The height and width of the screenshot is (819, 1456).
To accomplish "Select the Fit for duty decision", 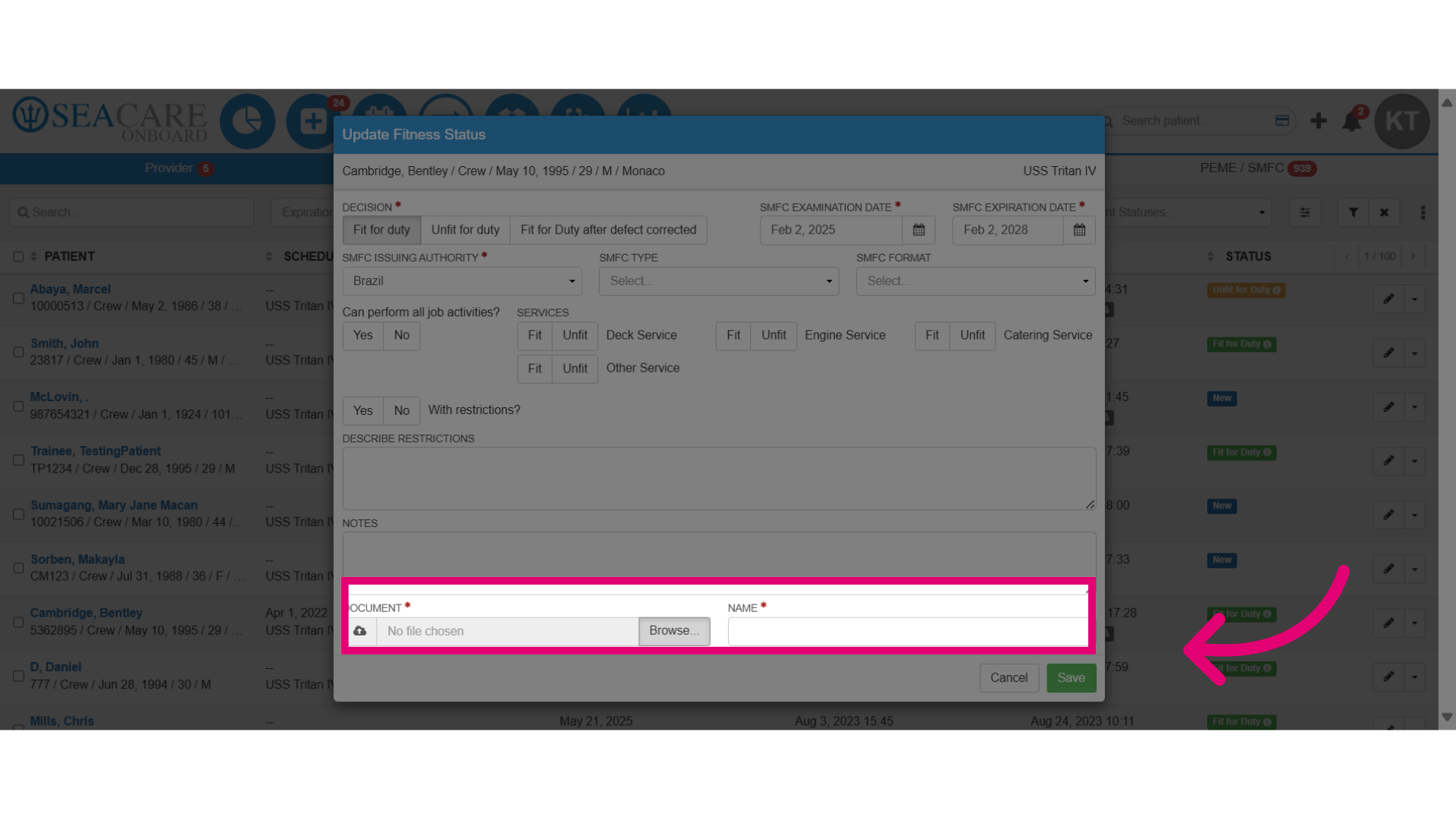I will (x=381, y=230).
